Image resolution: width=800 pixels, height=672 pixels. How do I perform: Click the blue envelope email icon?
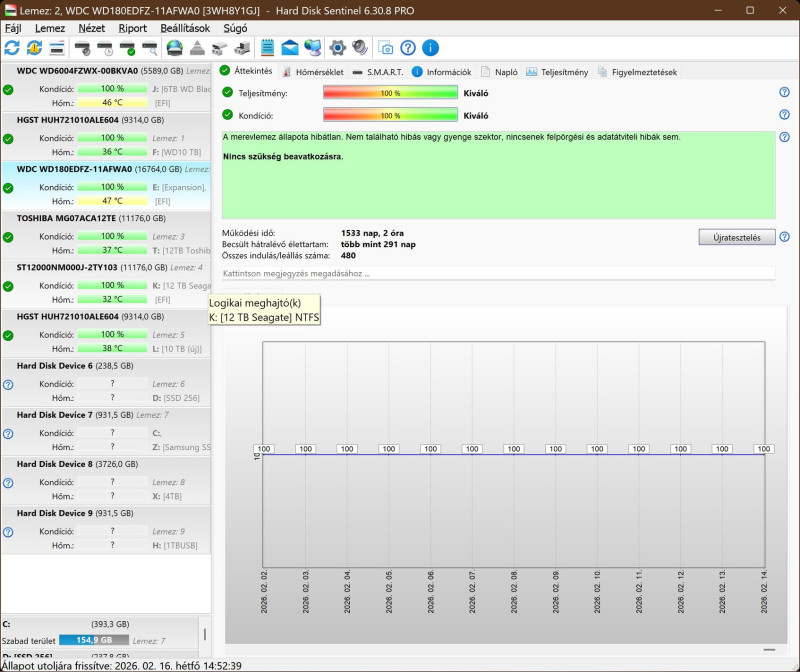[x=290, y=48]
